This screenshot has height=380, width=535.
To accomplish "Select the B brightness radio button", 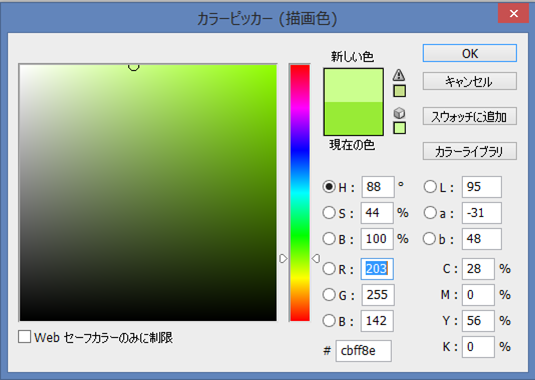I will pos(329,238).
